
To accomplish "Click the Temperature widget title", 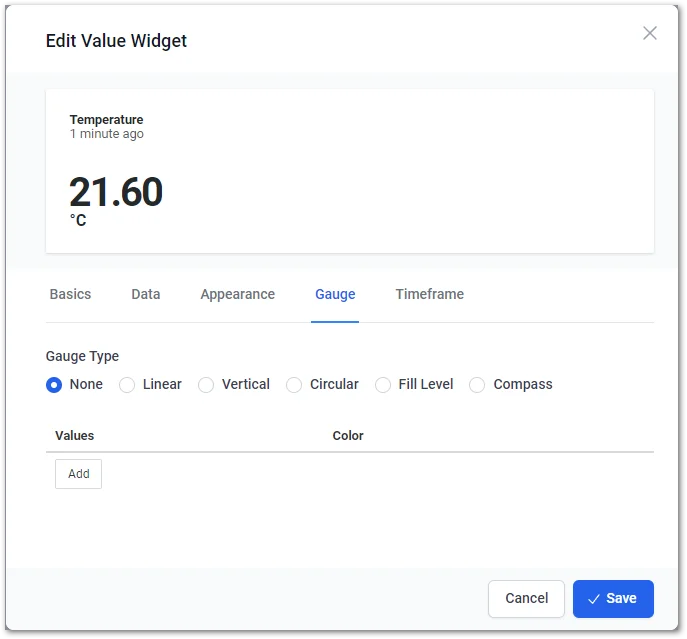I will click(x=106, y=120).
